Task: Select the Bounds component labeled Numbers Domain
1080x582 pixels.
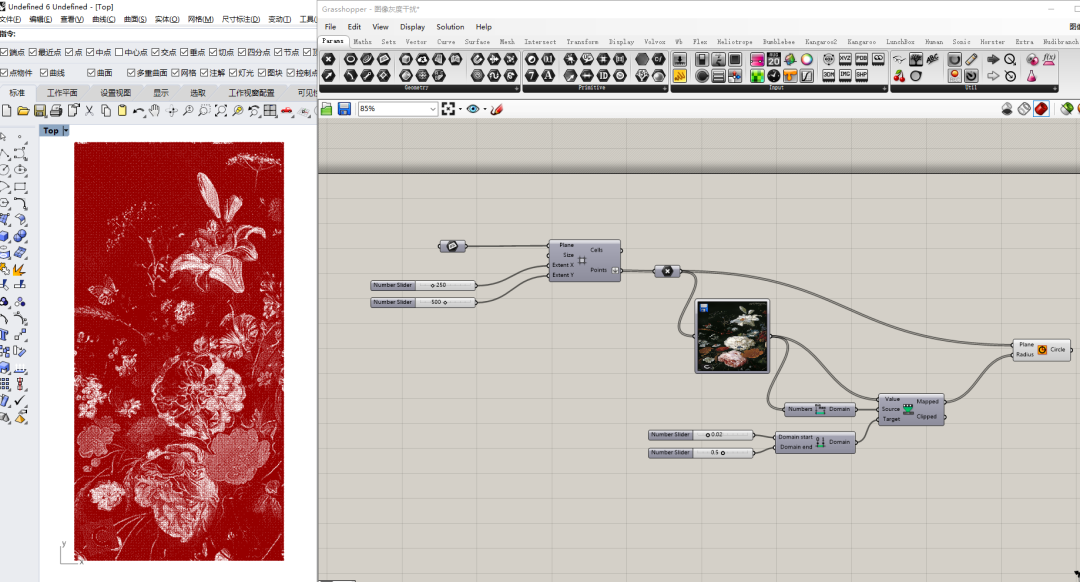Action: pos(820,409)
